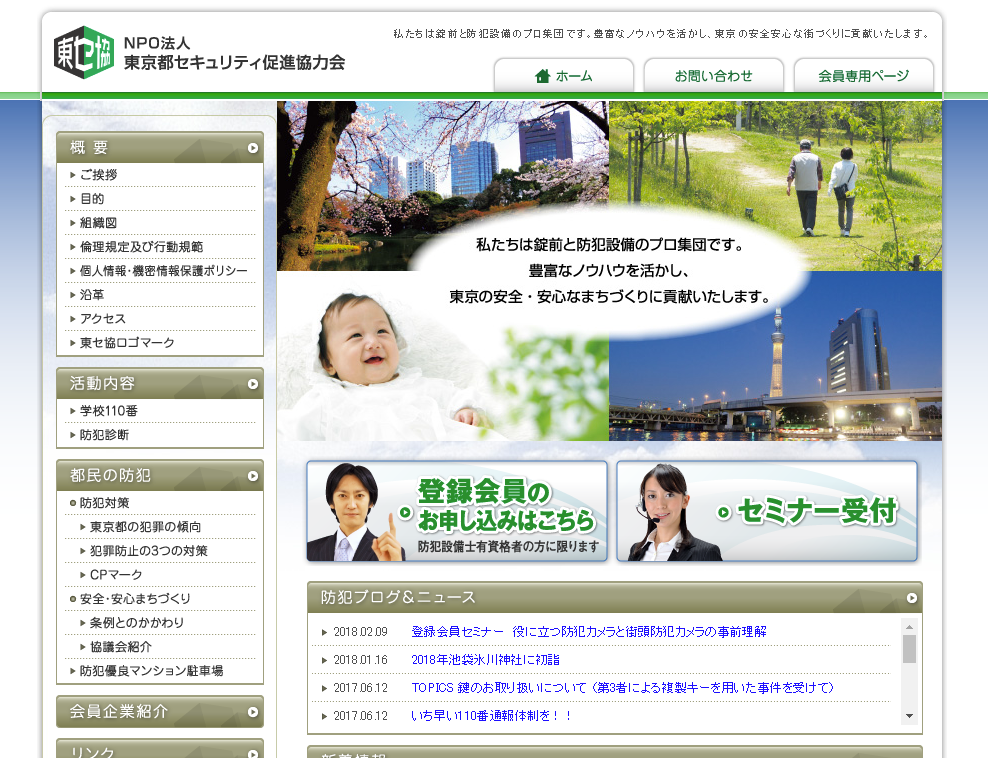Open the リンク sidebar section header
The width and height of the screenshot is (988, 758).
(x=160, y=749)
